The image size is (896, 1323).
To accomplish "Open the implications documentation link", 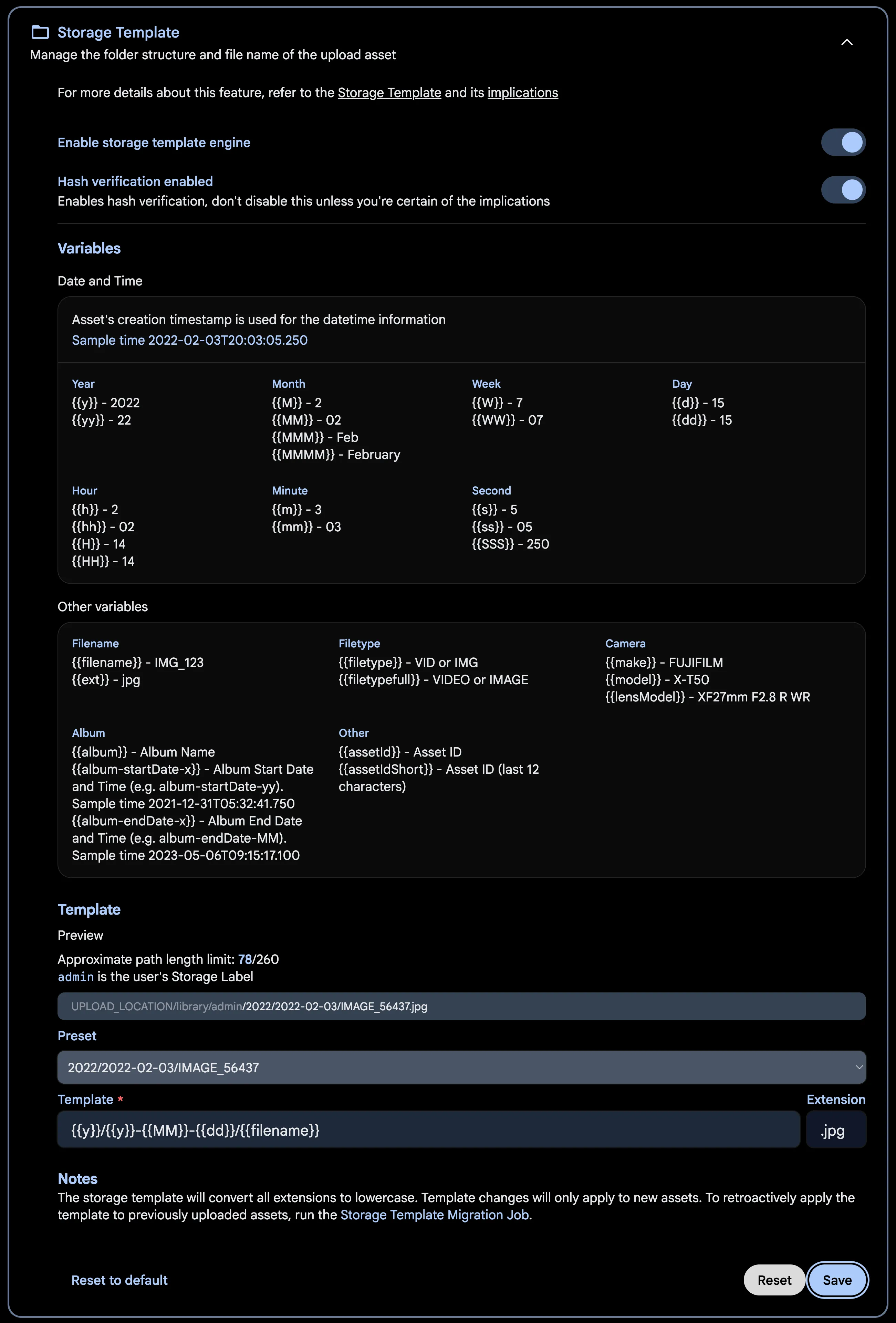I will click(522, 93).
